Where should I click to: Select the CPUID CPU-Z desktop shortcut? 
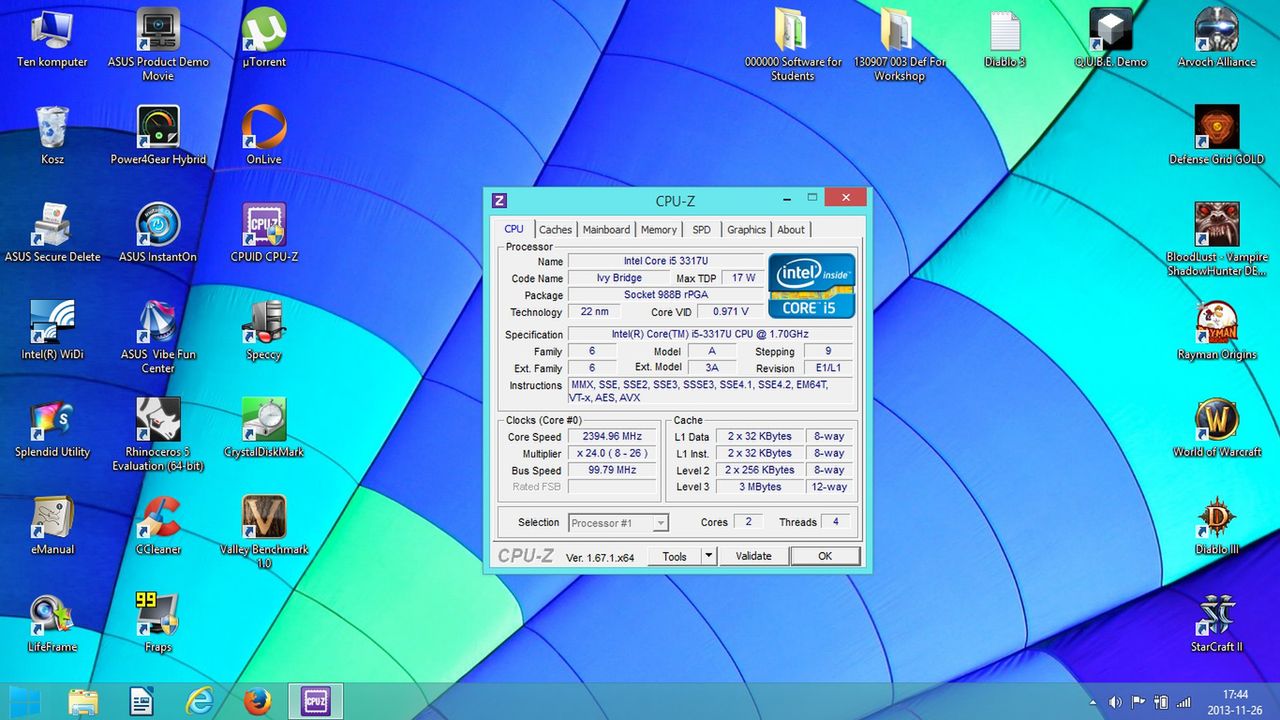(x=264, y=232)
